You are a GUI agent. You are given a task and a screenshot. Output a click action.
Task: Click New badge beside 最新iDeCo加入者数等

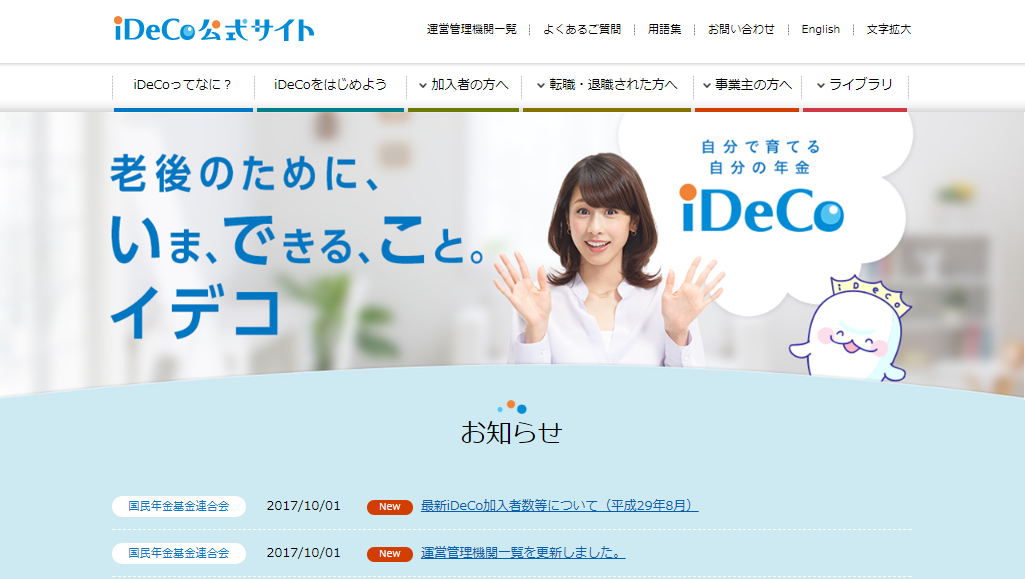coord(390,507)
